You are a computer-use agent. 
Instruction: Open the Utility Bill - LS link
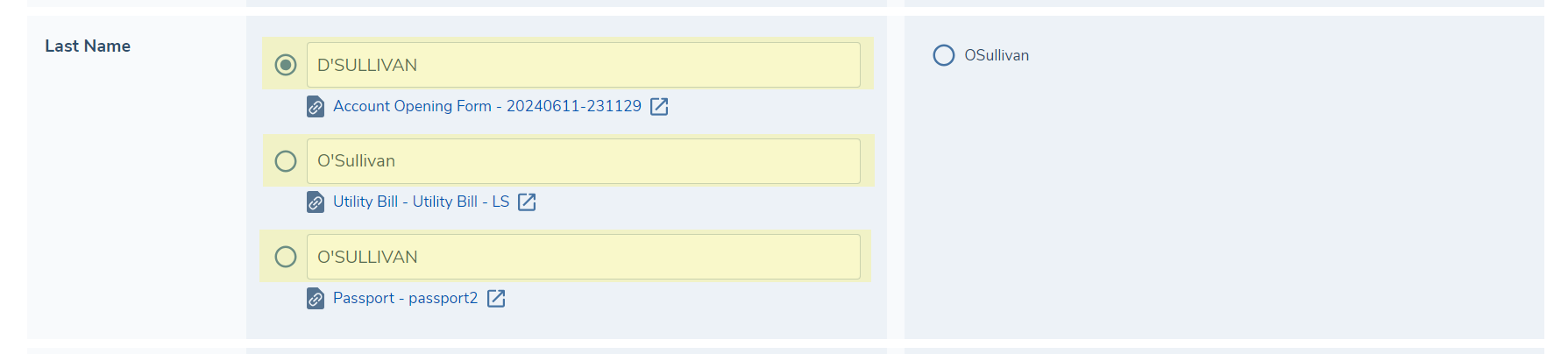tap(421, 202)
